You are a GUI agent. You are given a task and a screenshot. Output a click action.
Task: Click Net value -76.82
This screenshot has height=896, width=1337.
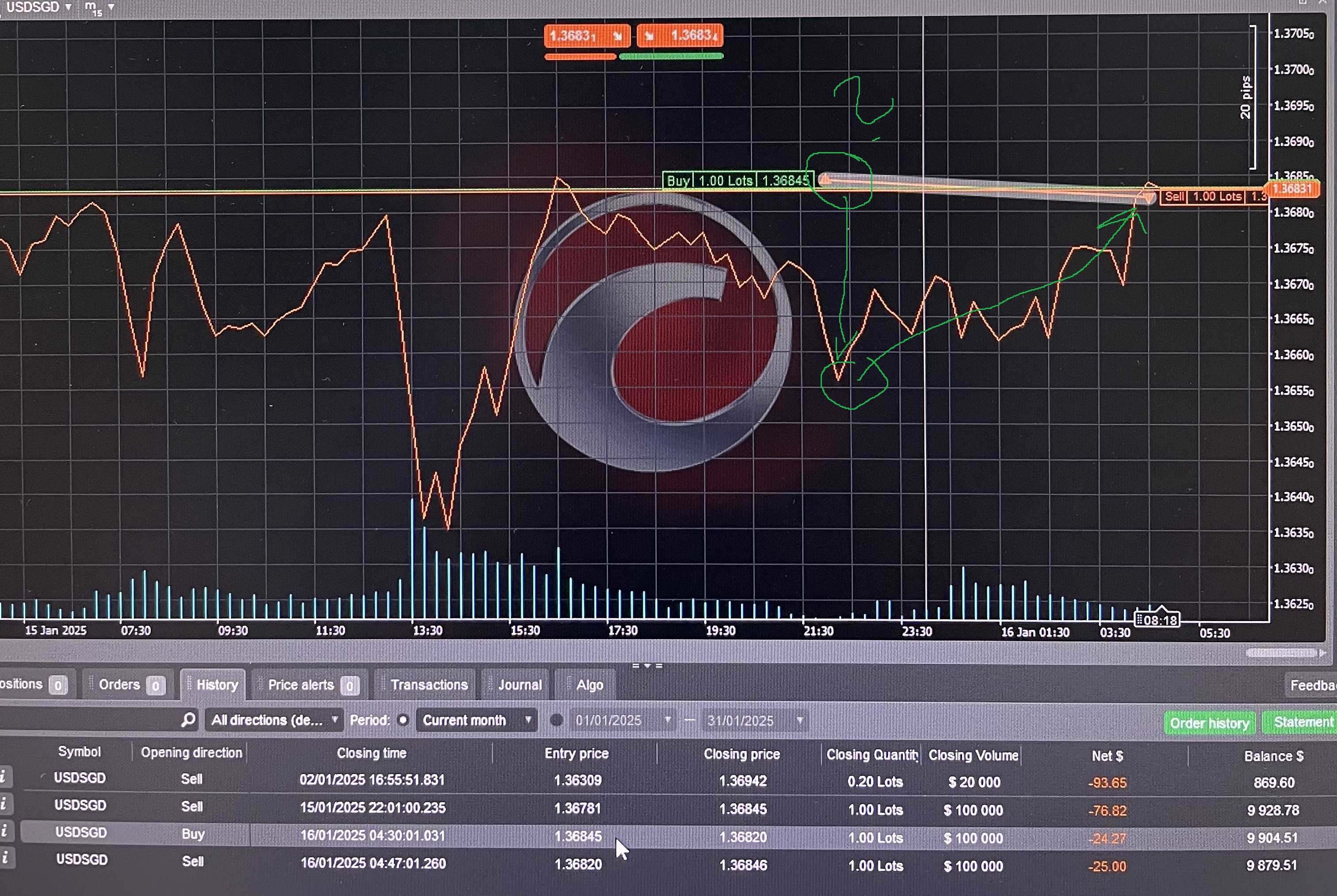tap(1107, 810)
